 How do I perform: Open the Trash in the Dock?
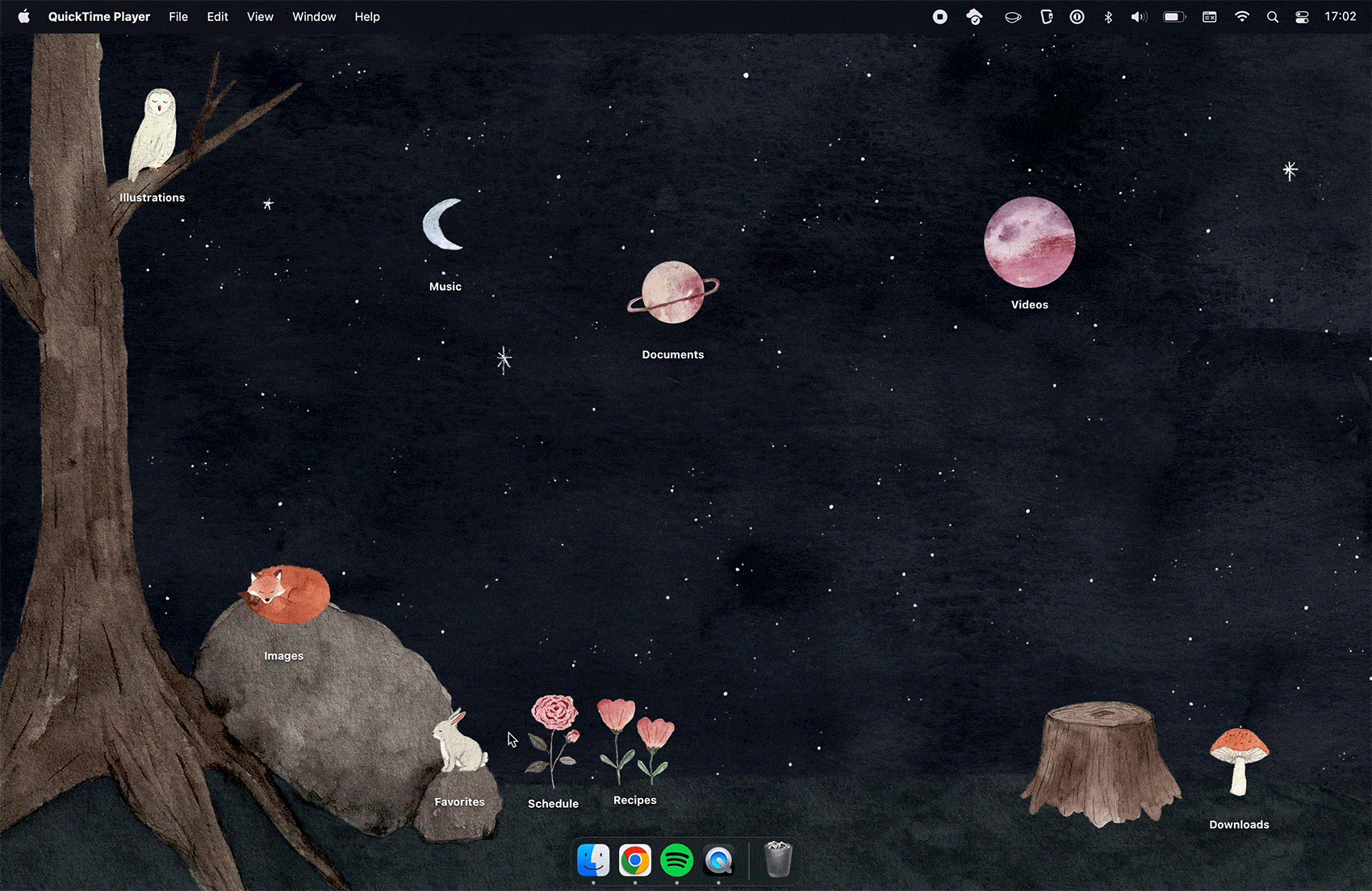pyautogui.click(x=778, y=860)
